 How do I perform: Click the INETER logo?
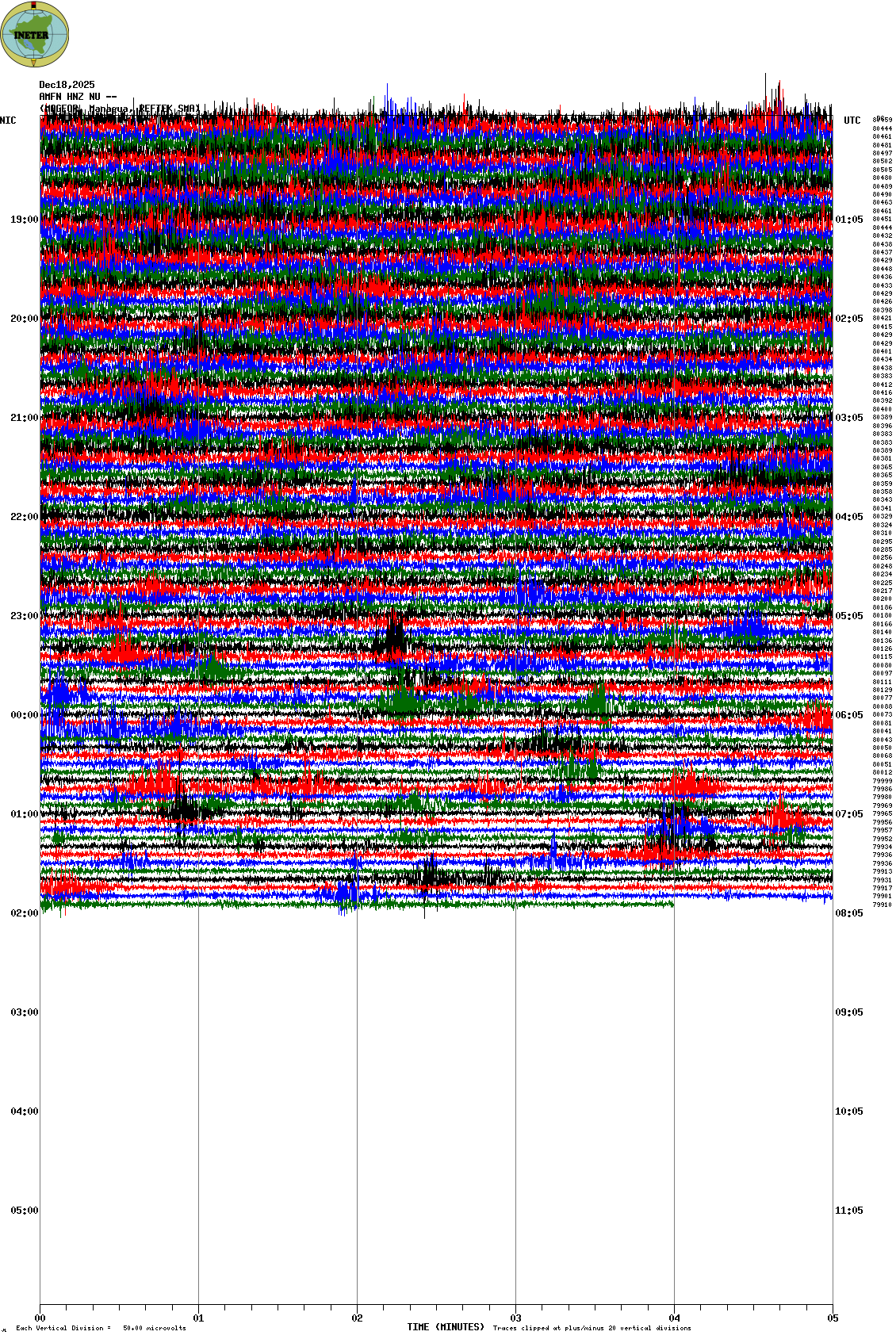[35, 34]
